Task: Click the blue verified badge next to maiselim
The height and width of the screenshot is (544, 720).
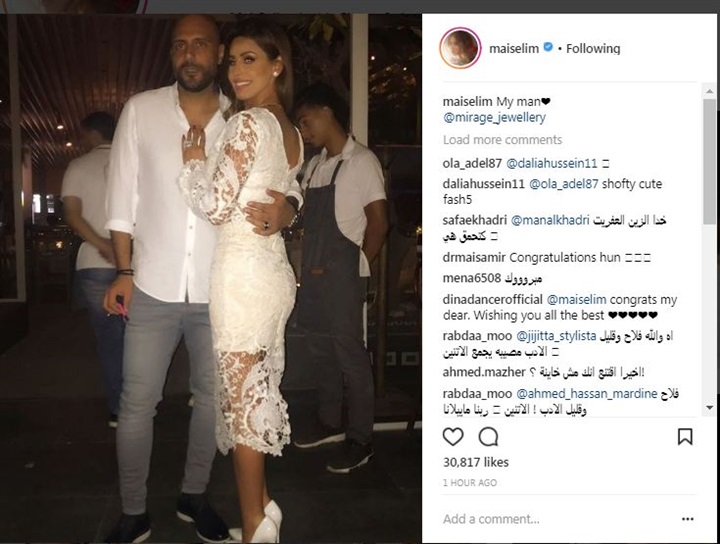Action: click(x=548, y=47)
